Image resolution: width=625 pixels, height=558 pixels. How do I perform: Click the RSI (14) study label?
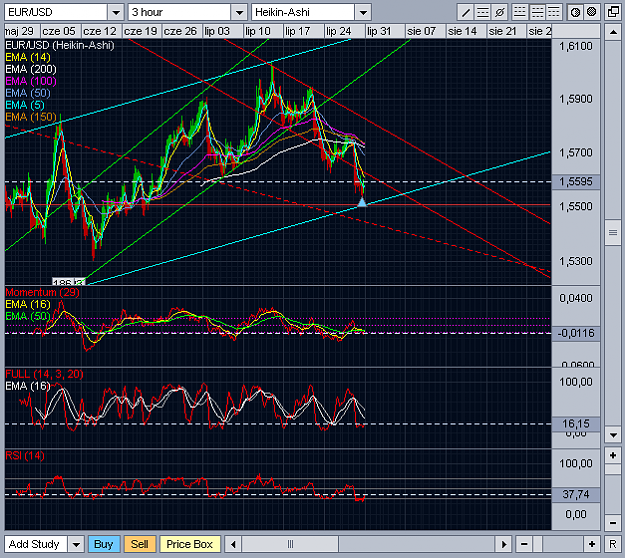tap(25, 456)
